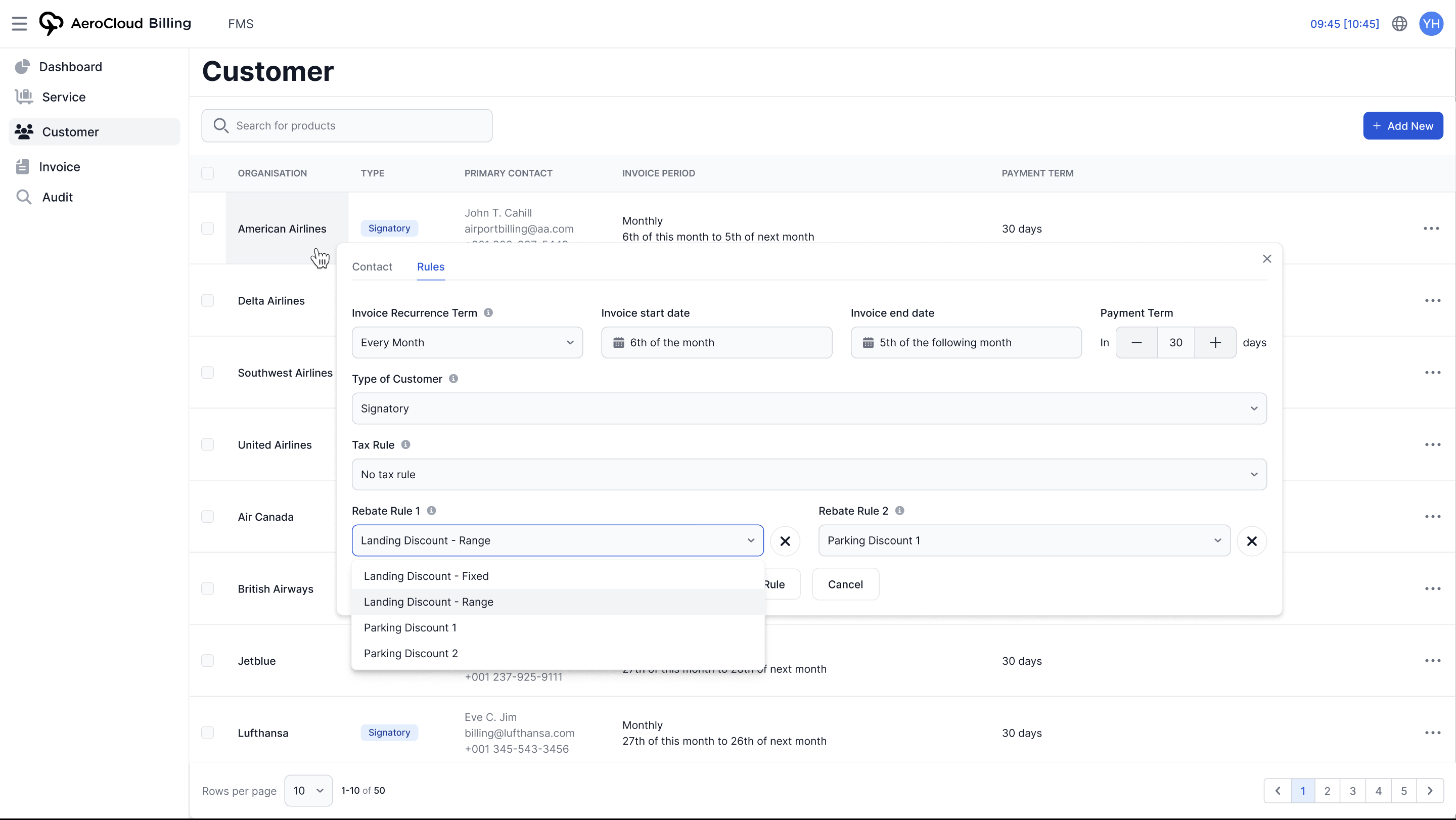This screenshot has width=1456, height=820.
Task: Click the Cancel button
Action: click(845, 584)
